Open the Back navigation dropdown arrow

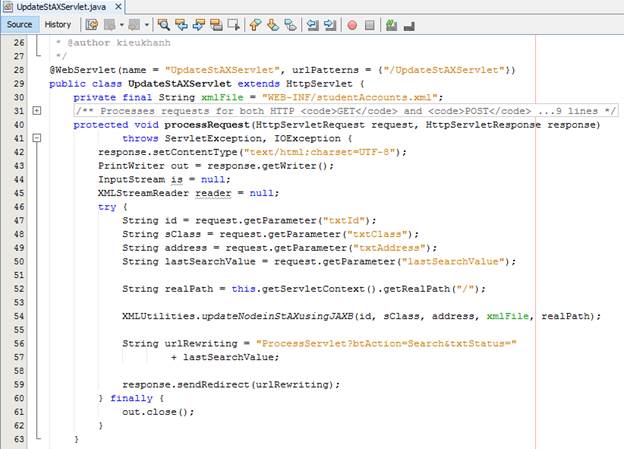(121, 25)
